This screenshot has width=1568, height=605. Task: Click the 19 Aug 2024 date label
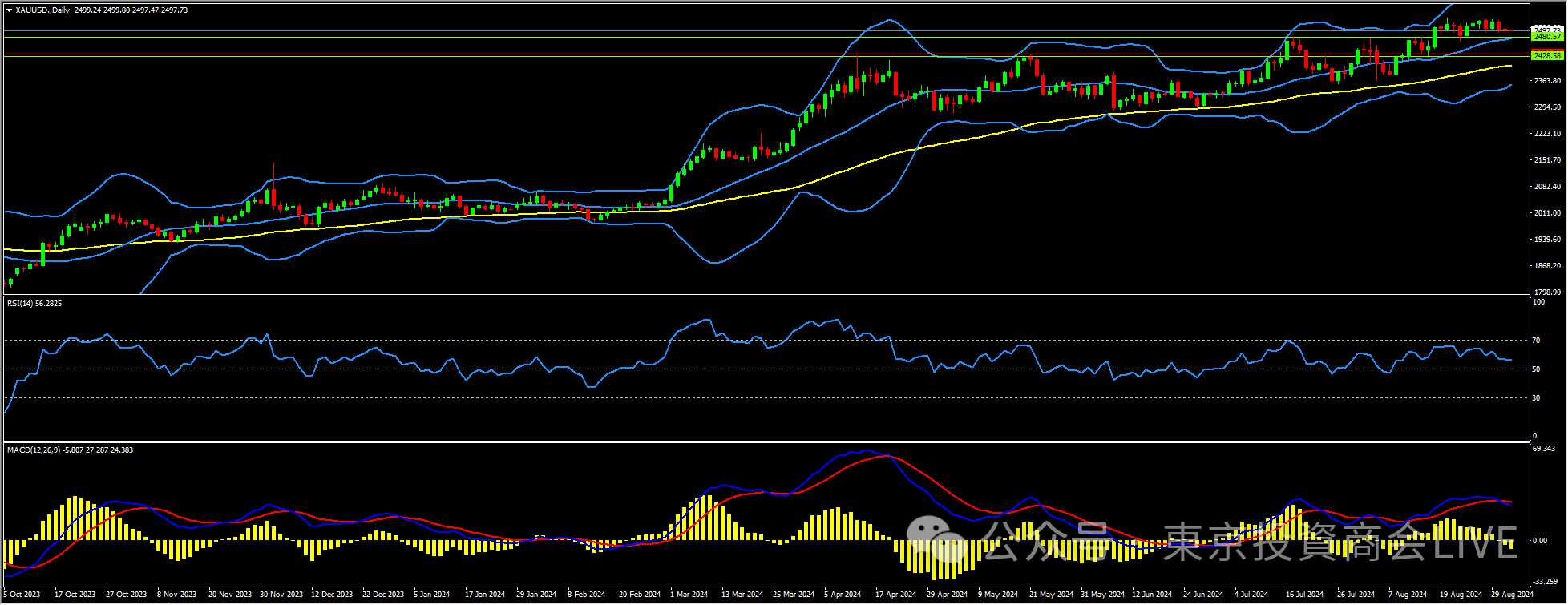[1461, 595]
